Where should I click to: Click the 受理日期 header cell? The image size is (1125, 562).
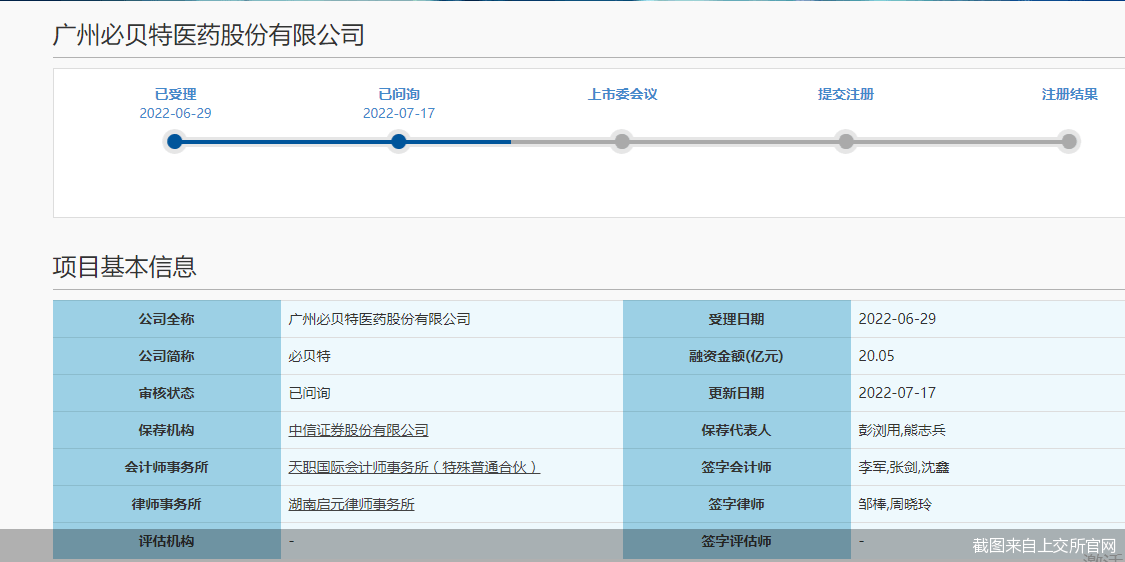coord(737,319)
